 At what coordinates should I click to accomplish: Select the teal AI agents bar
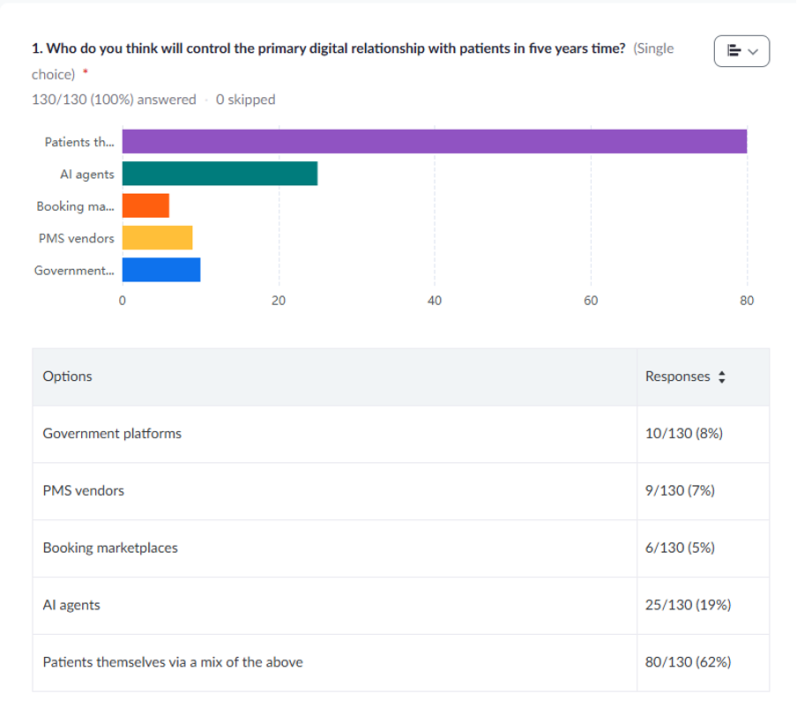coord(219,174)
